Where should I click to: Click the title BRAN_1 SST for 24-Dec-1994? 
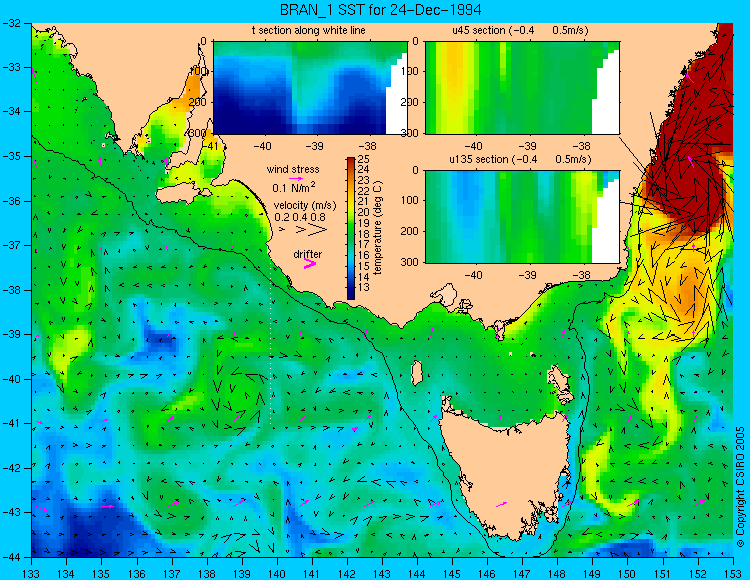click(380, 10)
